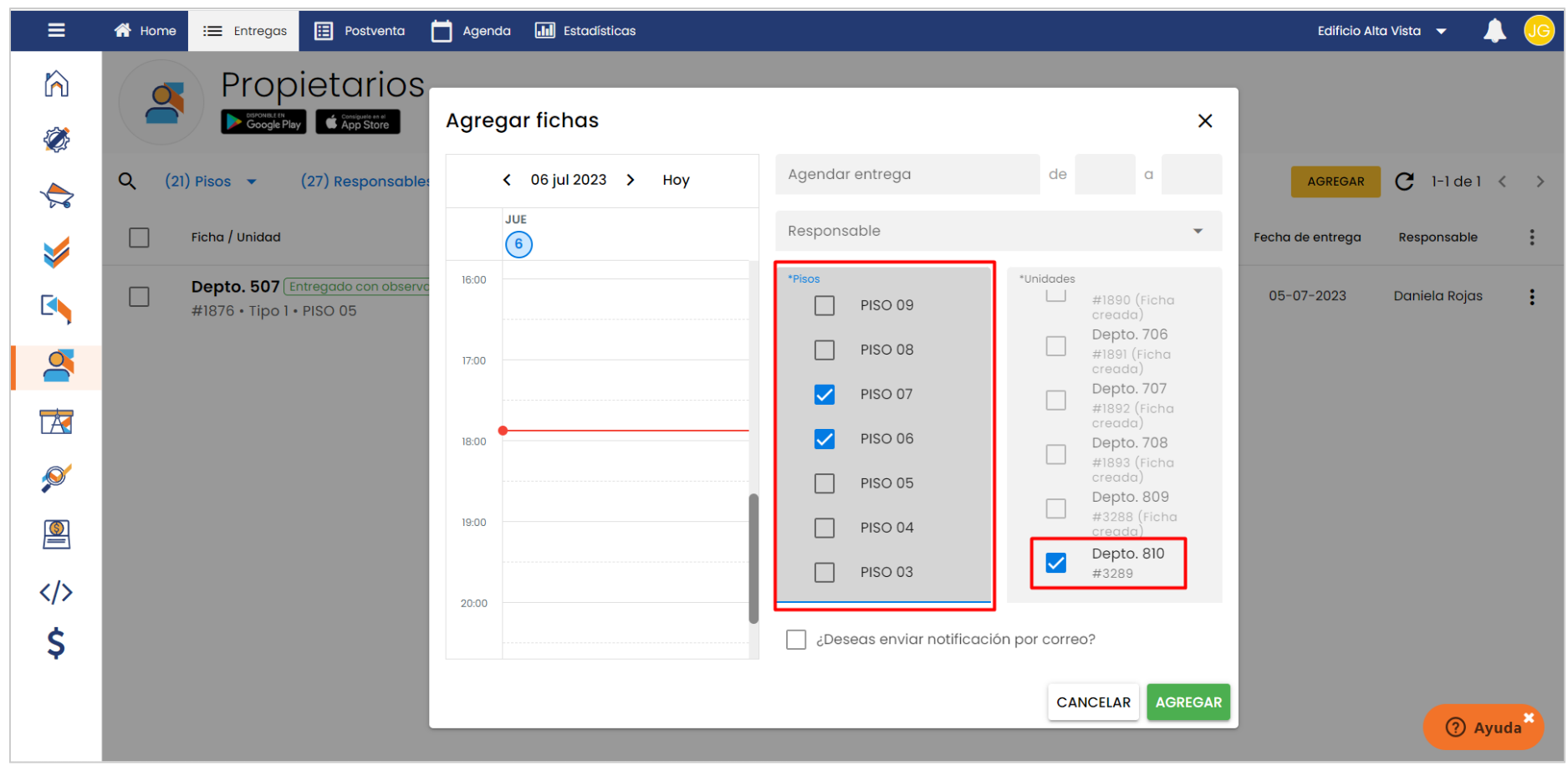Click the Agendar entrega input field

tap(907, 175)
